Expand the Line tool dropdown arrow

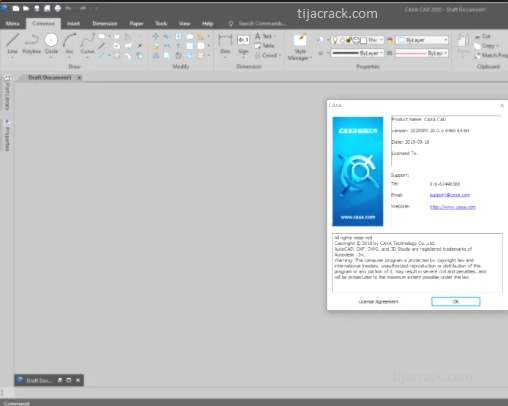coord(12,58)
